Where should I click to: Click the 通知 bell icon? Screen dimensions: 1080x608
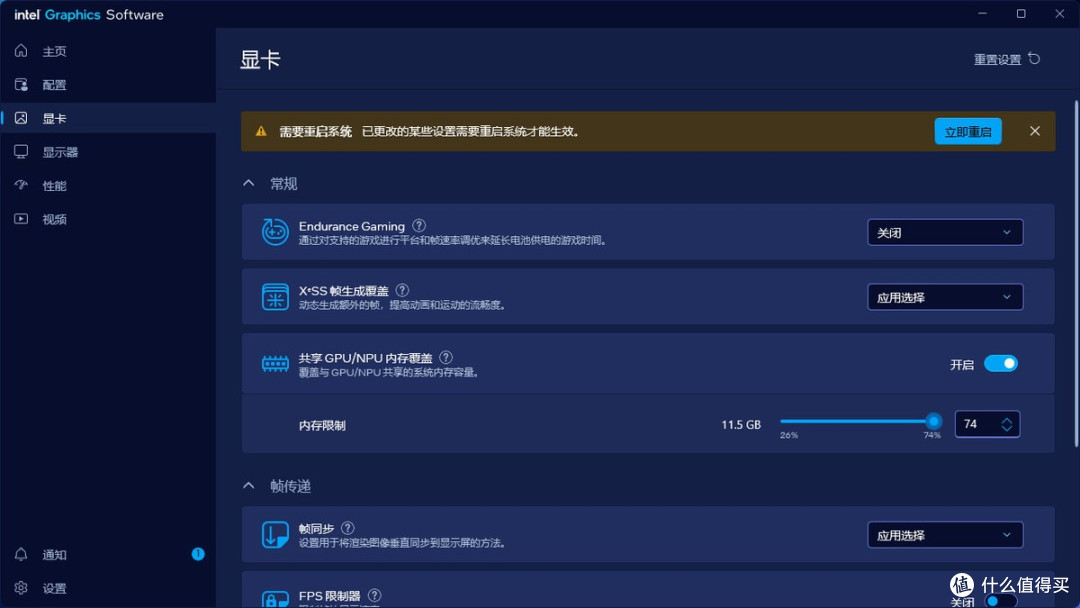click(x=21, y=554)
